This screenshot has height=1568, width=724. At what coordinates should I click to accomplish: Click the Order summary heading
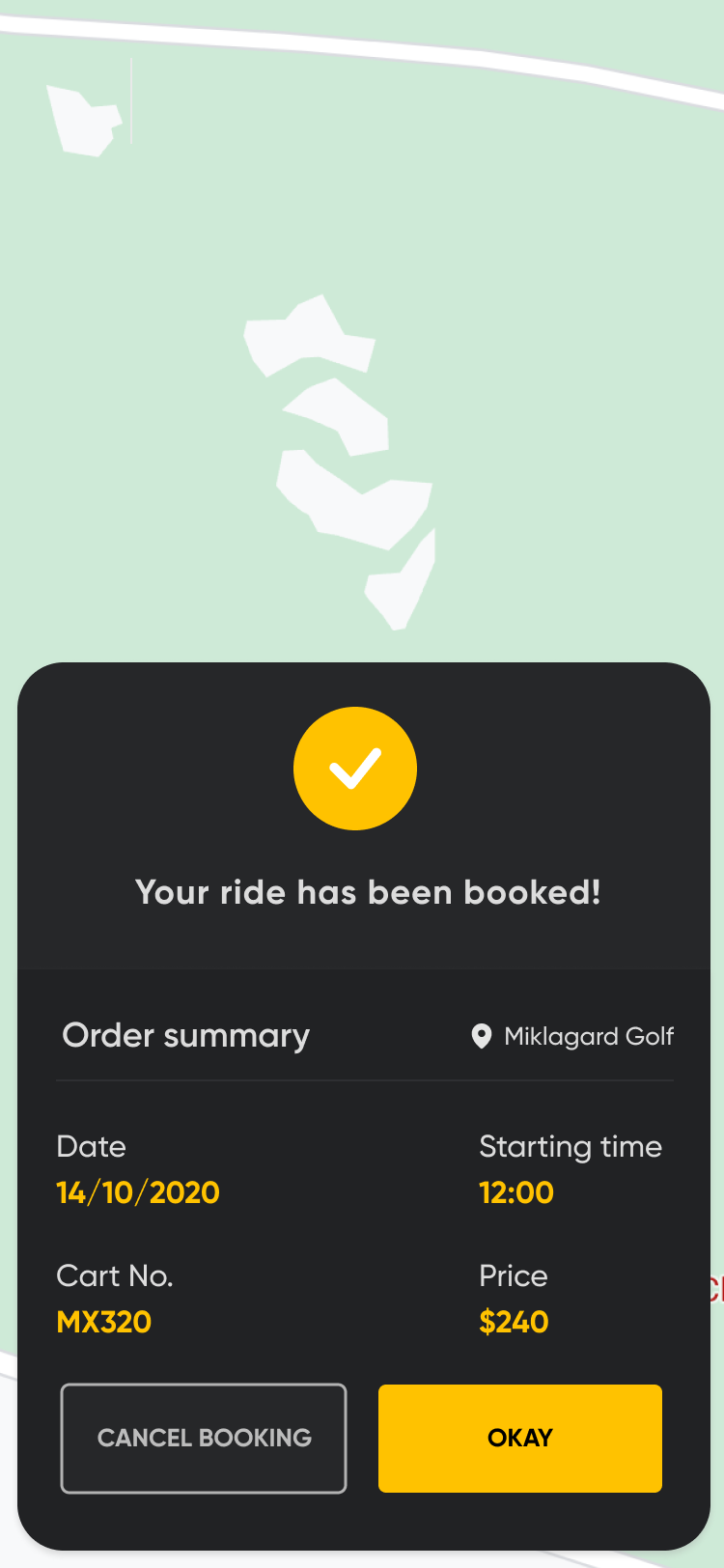[186, 1035]
